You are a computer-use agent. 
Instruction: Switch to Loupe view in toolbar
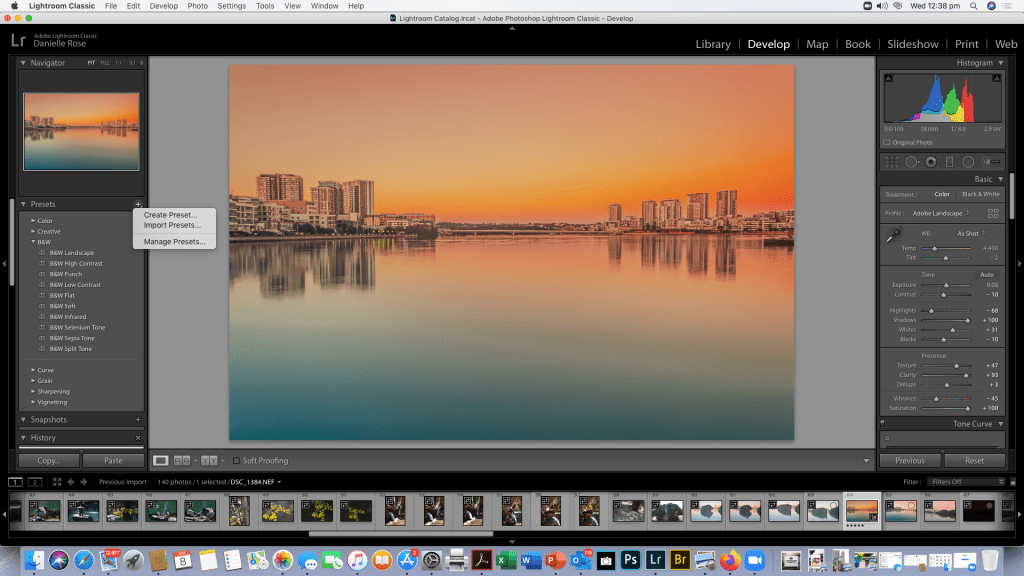160,460
